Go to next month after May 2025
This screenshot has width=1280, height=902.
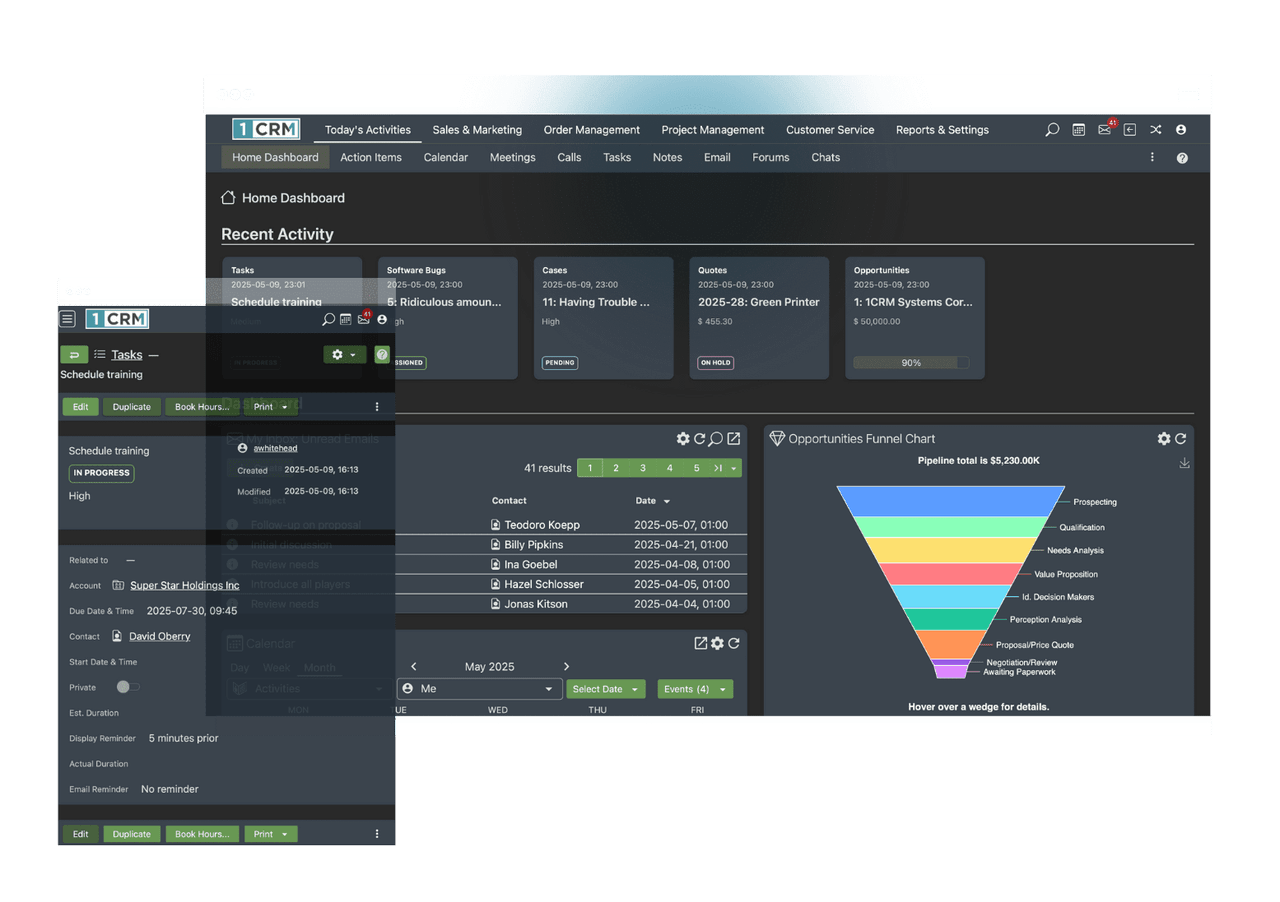(566, 667)
